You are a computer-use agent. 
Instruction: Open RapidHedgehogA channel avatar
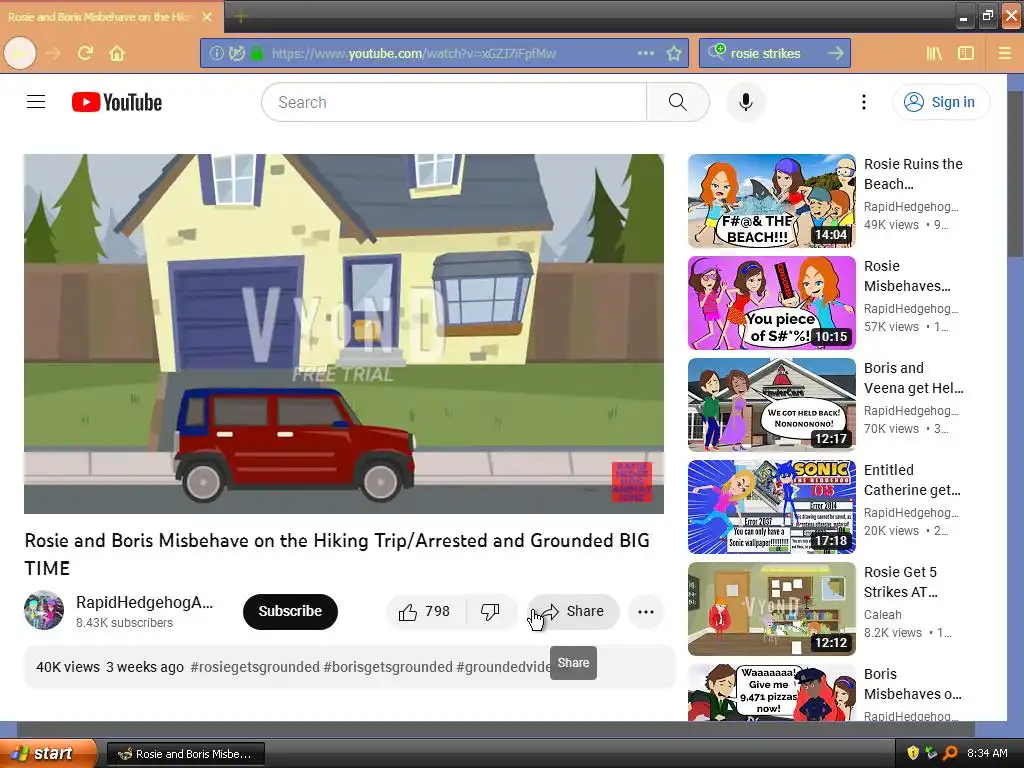tap(44, 611)
